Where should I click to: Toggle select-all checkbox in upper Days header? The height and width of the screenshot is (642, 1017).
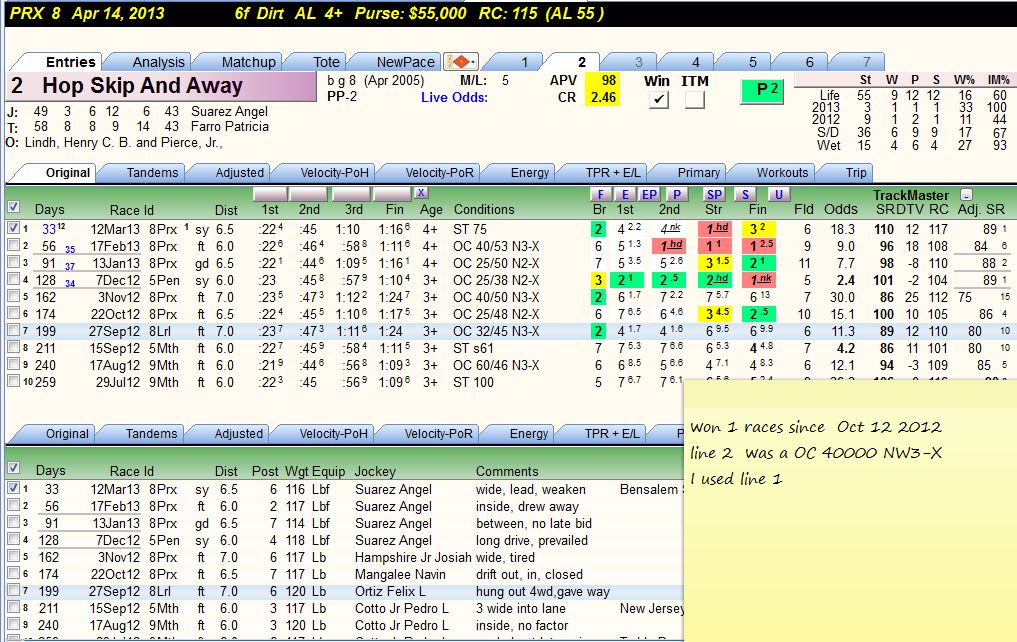tap(14, 207)
